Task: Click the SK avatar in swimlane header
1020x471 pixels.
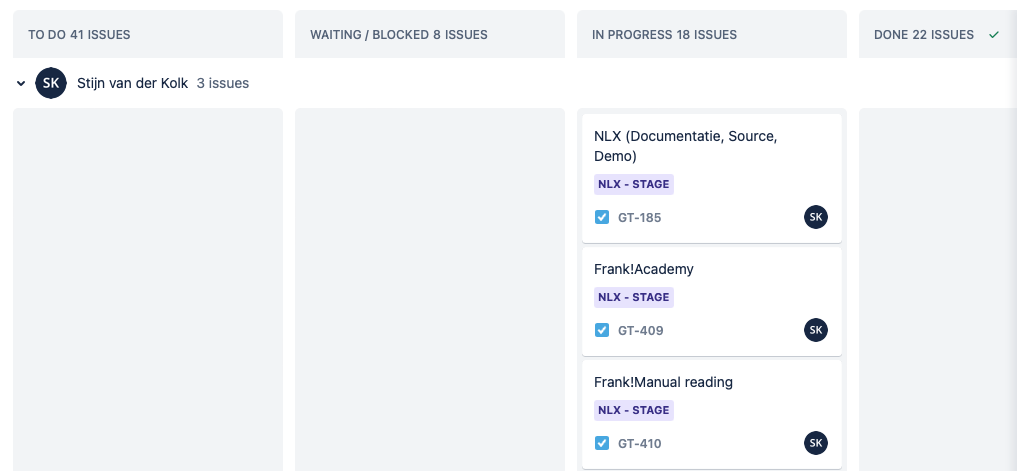Action: (x=51, y=83)
